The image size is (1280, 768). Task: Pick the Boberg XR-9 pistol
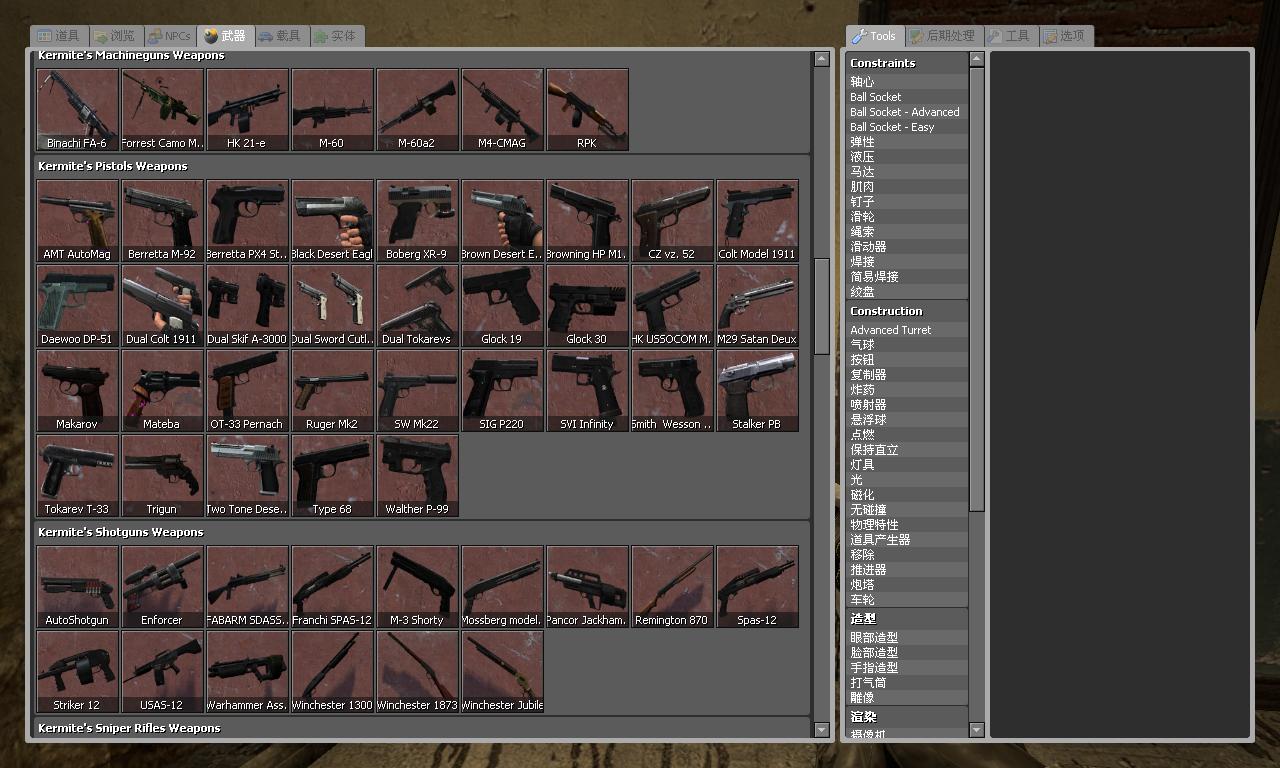pos(417,221)
